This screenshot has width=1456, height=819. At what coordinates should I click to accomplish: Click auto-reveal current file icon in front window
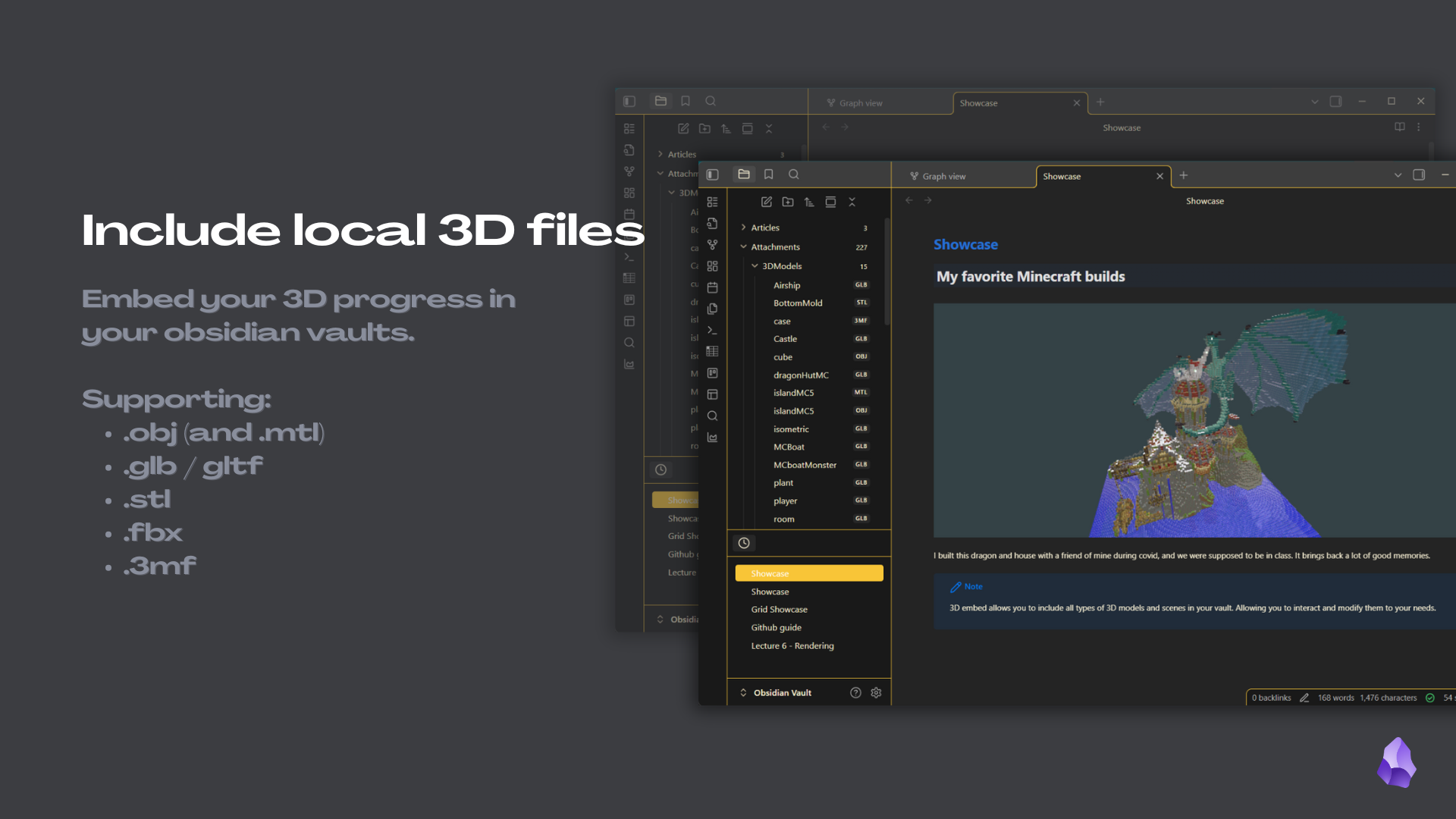(830, 202)
